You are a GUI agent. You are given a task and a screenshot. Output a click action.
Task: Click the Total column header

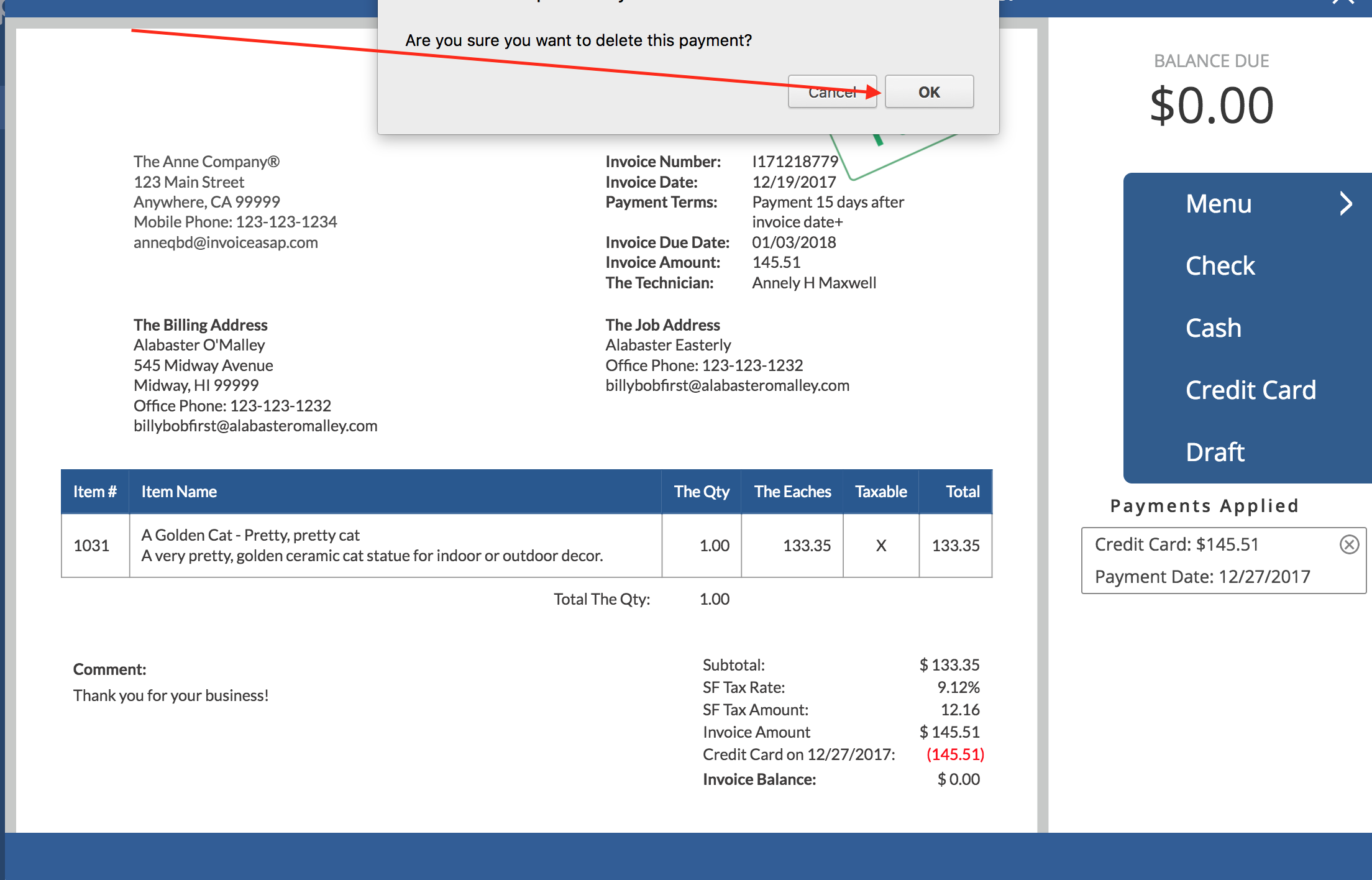pos(962,492)
